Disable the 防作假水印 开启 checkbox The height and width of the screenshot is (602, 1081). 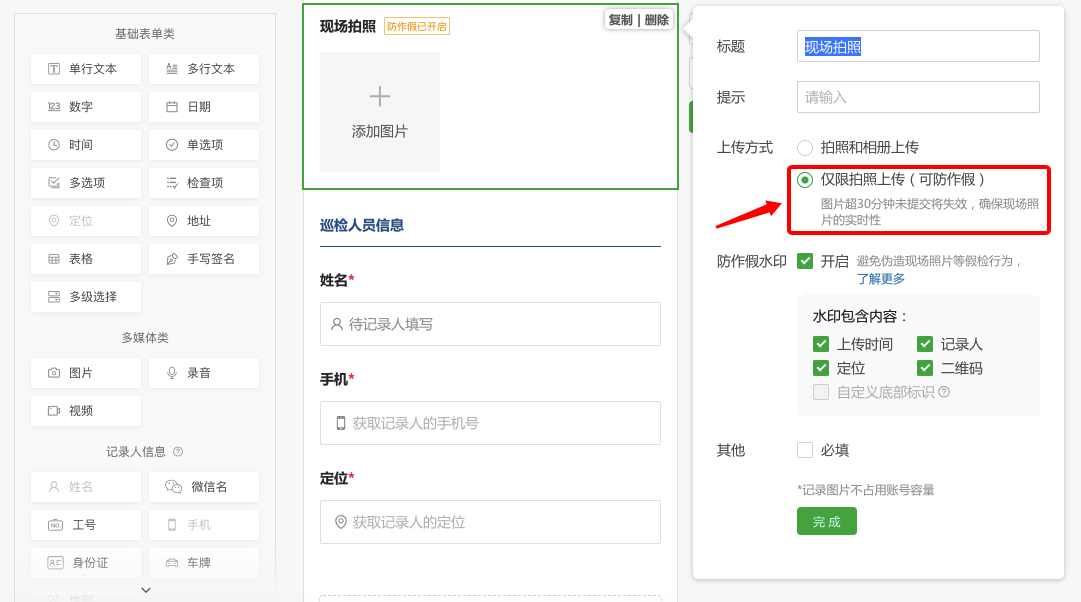point(805,261)
